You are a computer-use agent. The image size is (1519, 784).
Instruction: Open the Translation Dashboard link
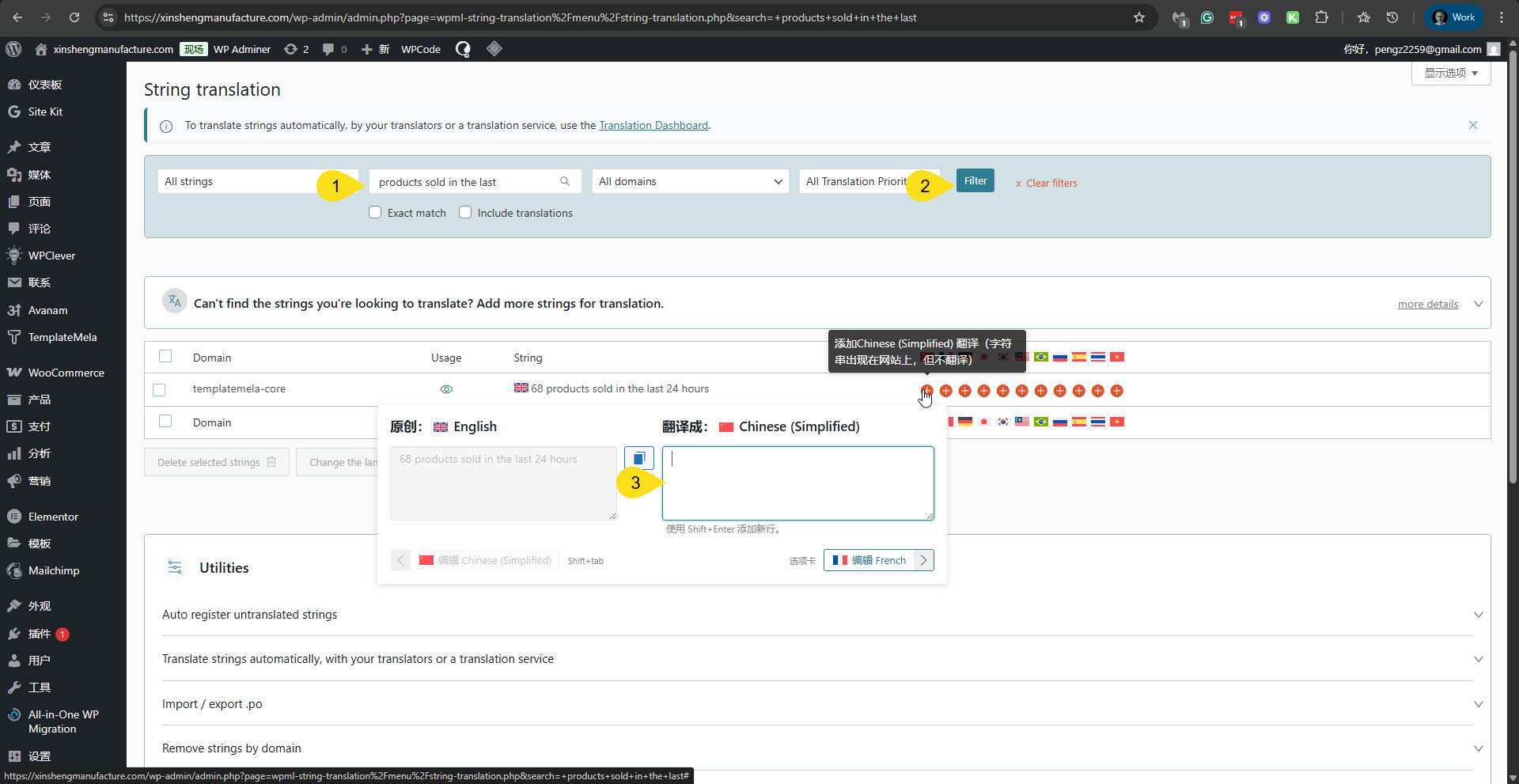(653, 125)
